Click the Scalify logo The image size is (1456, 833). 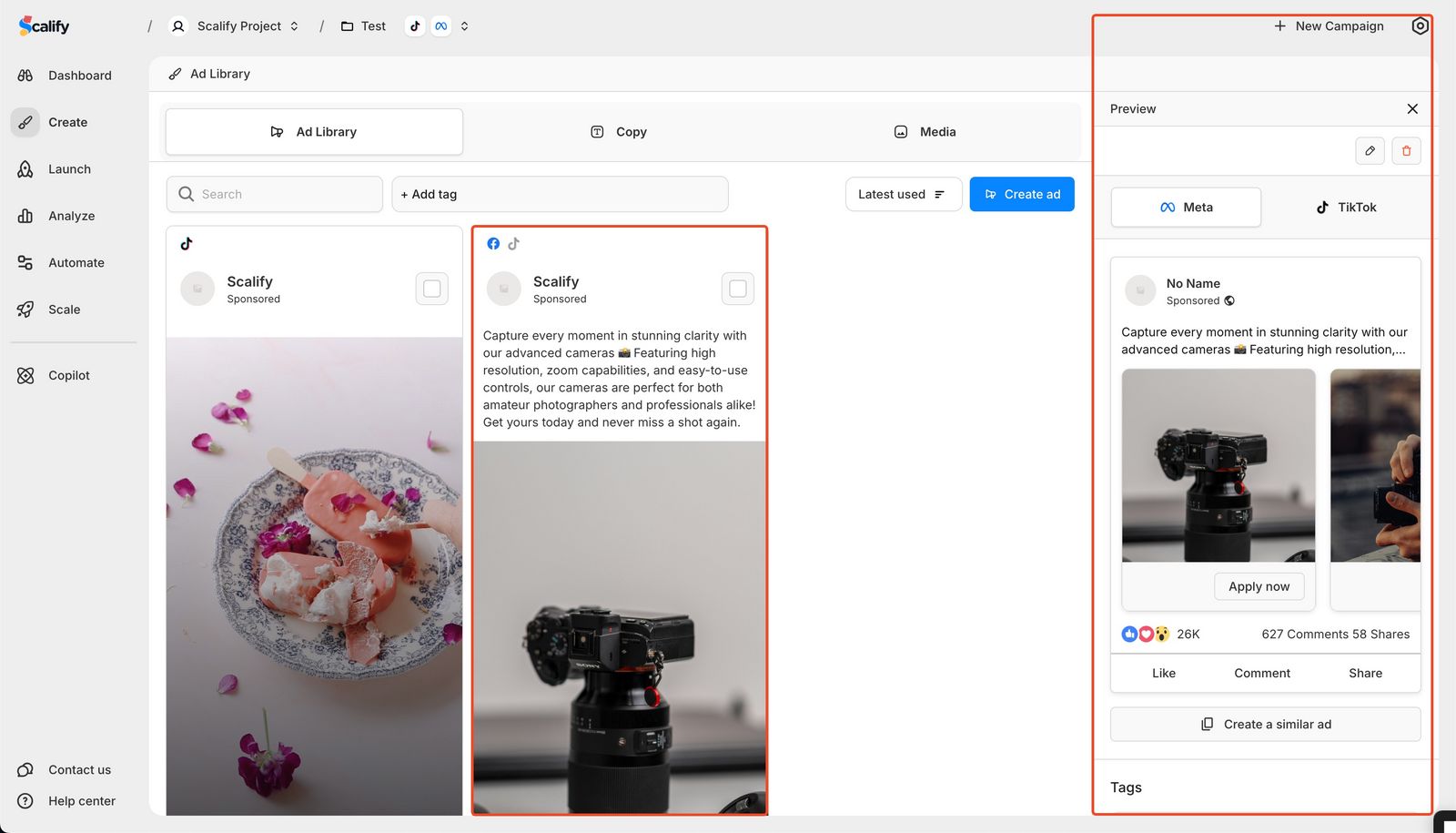(45, 26)
